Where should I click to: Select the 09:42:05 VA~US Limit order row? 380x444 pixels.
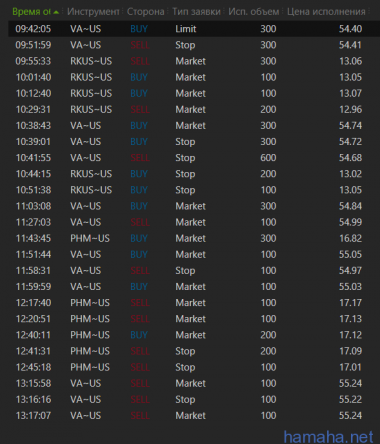(189, 29)
